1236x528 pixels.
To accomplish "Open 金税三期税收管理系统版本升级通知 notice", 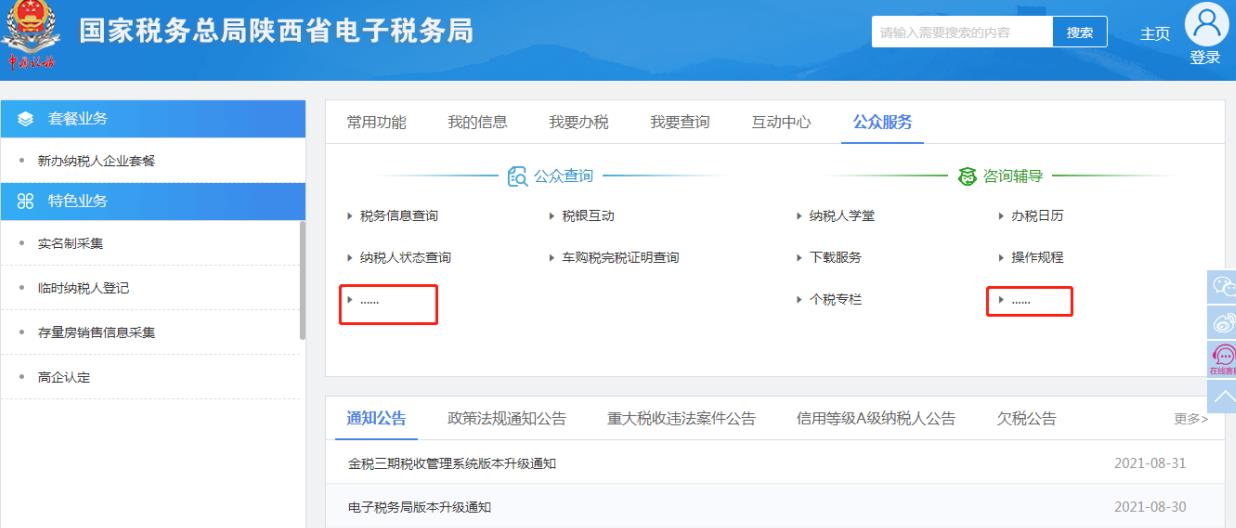I will coord(452,464).
